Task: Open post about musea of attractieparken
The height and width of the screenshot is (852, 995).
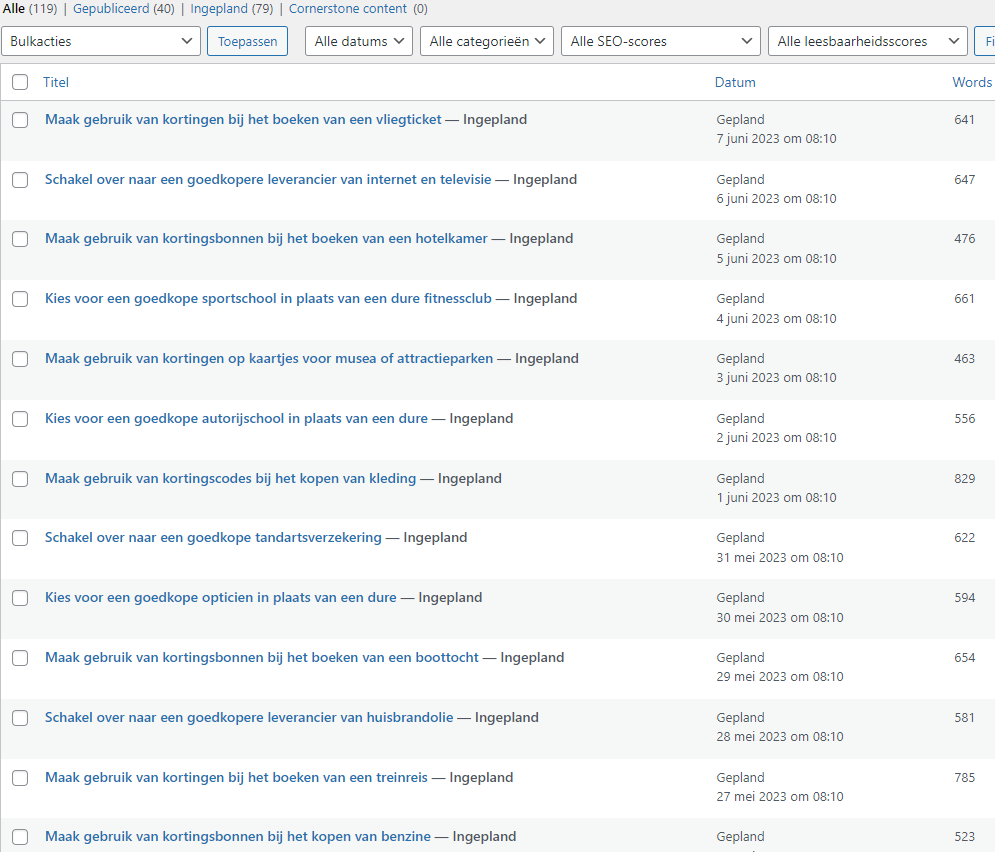Action: coord(269,358)
